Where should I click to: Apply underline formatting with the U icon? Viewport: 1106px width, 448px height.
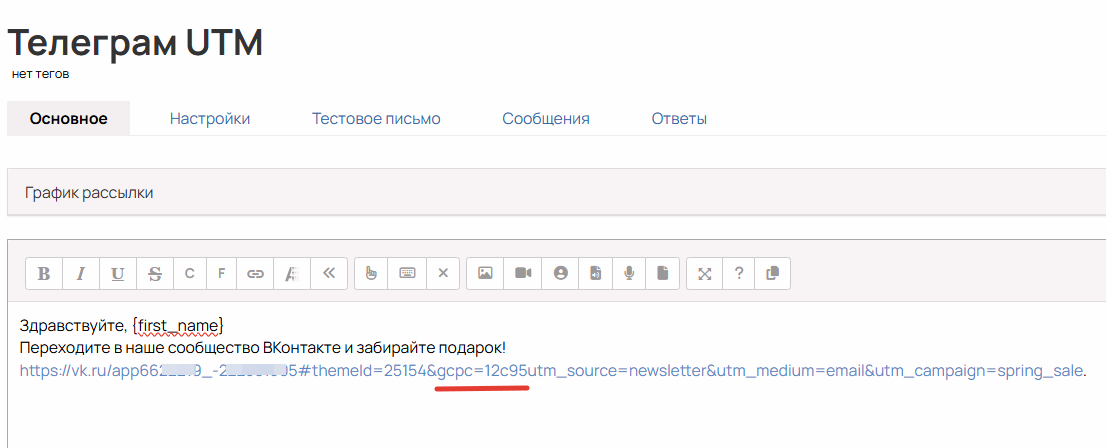point(118,274)
